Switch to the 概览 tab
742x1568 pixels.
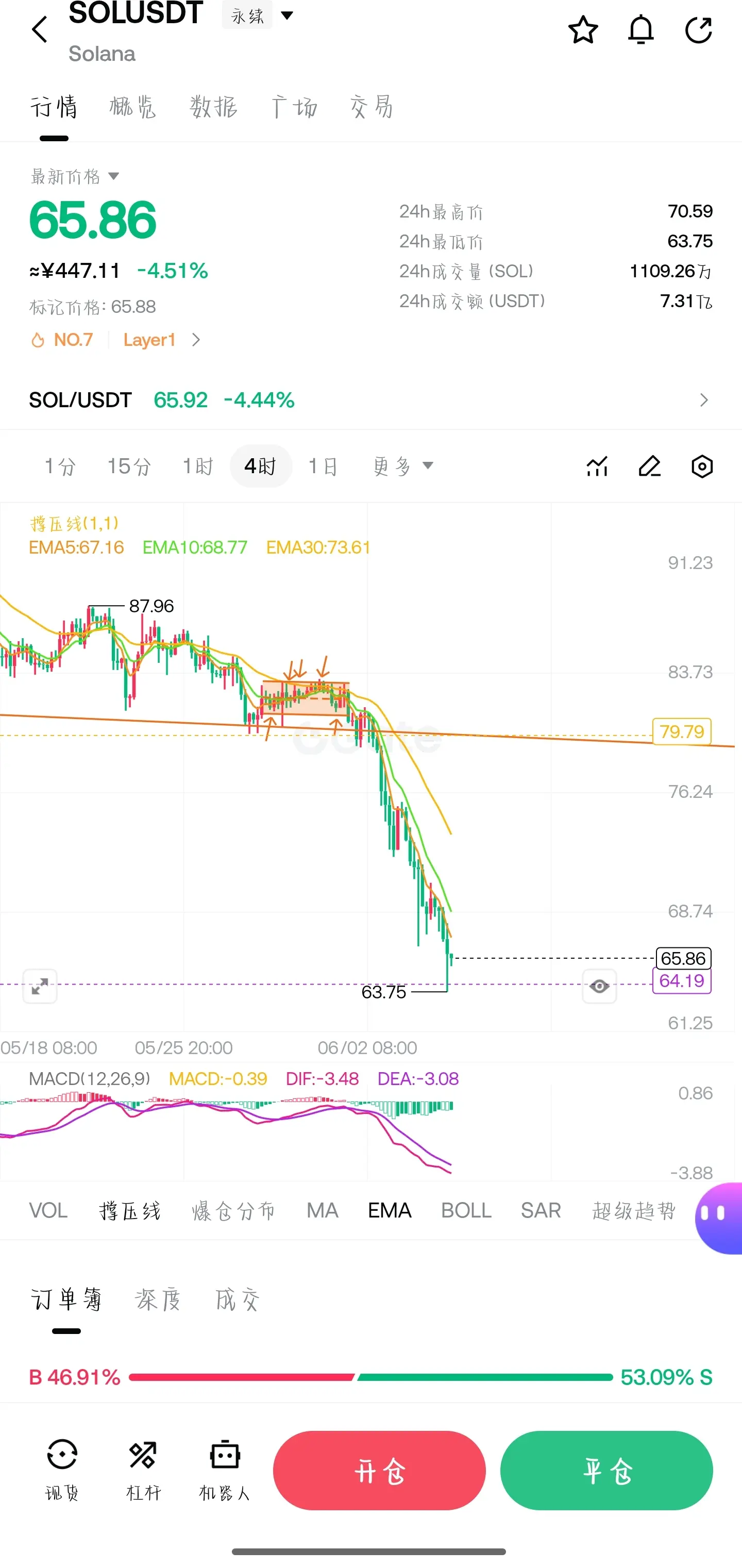point(133,107)
